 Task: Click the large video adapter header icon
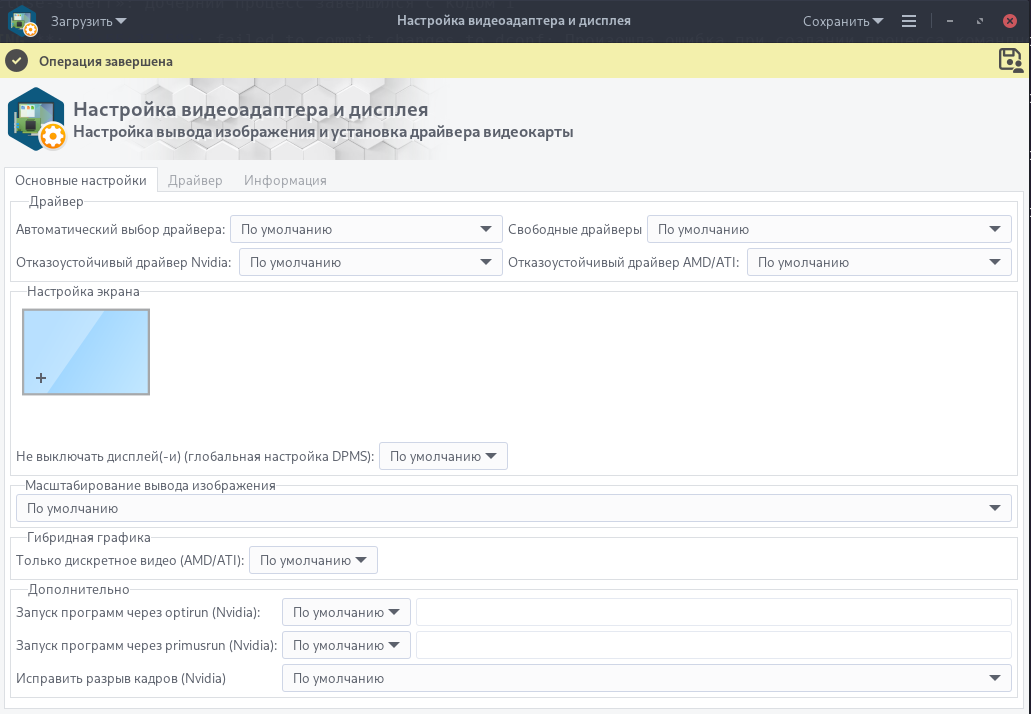click(x=37, y=120)
